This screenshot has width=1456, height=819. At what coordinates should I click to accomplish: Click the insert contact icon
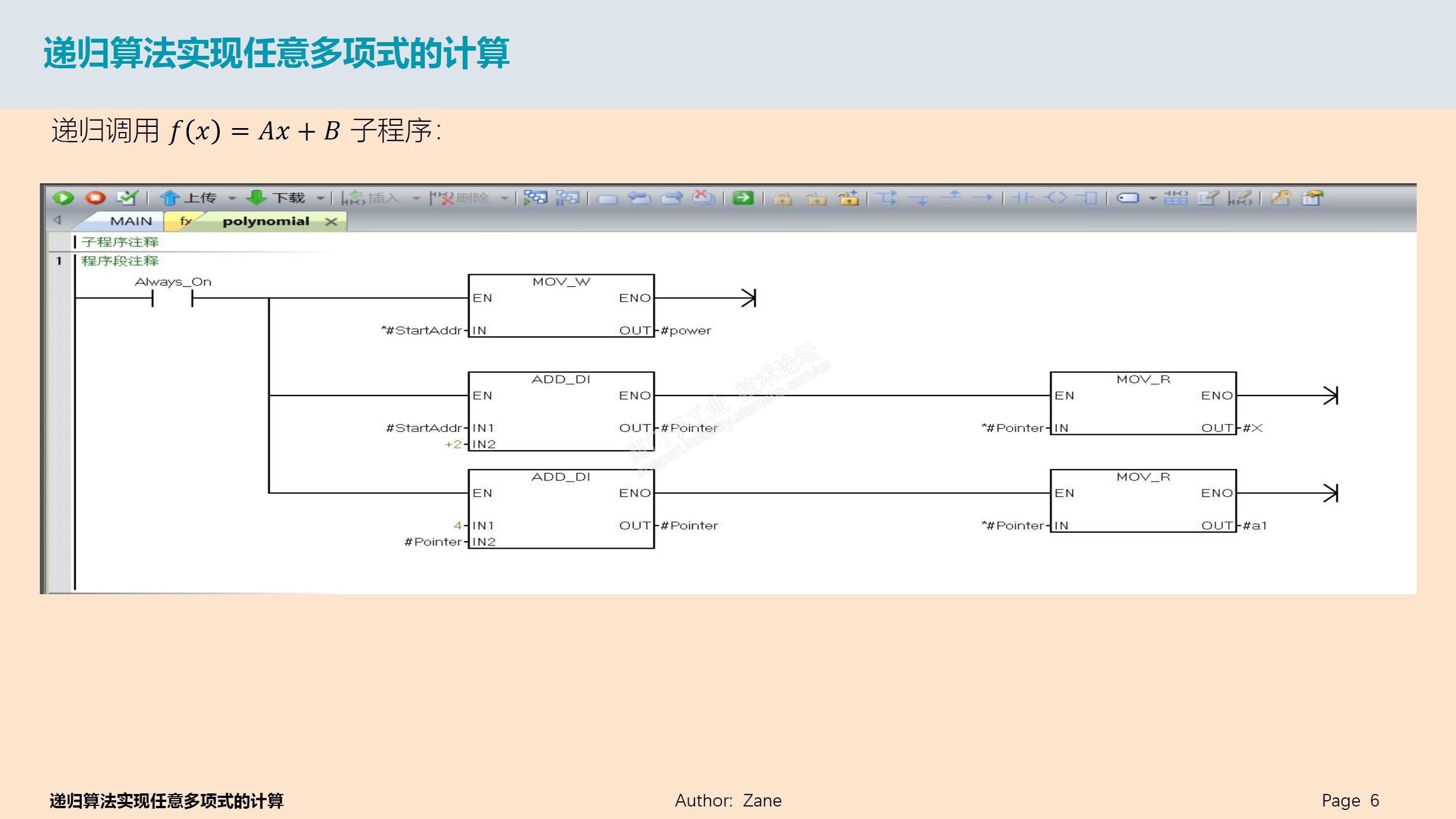[x=1022, y=198]
